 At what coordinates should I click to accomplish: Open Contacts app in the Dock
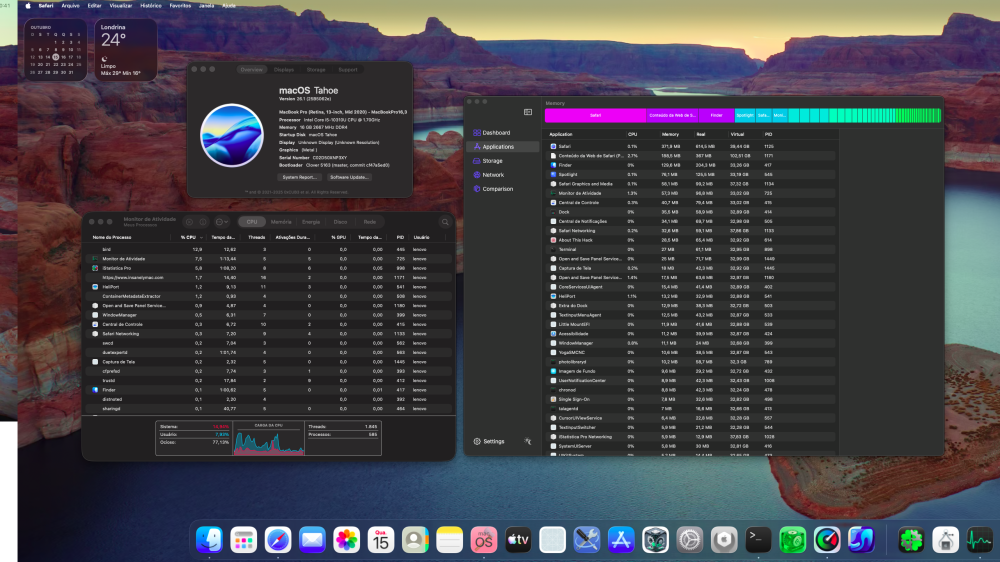415,540
